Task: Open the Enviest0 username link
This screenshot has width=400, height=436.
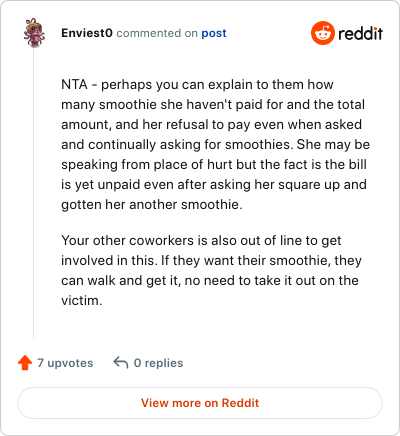Action: pos(87,33)
